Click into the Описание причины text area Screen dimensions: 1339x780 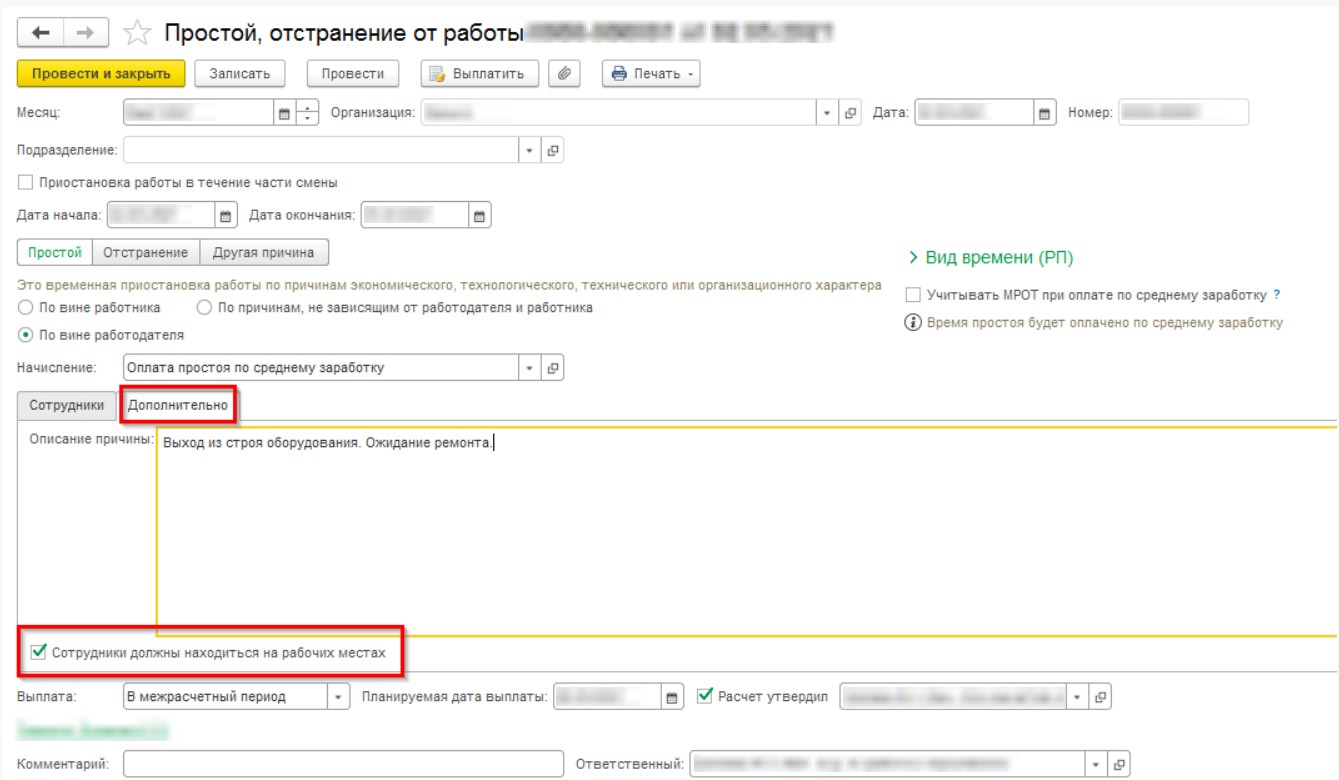[747, 531]
